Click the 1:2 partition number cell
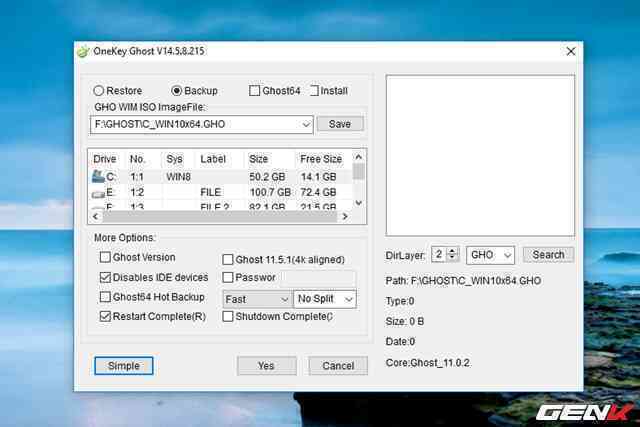Image resolution: width=640 pixels, height=427 pixels. 137,192
